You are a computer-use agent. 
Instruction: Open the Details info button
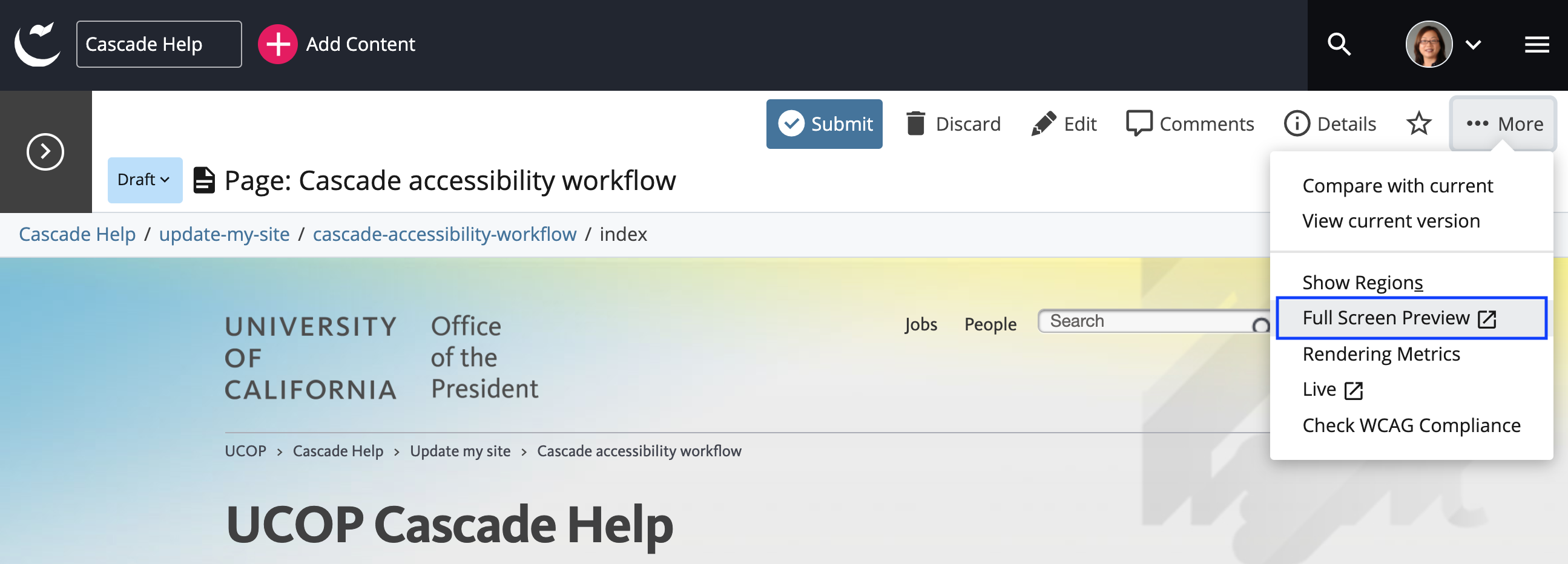[1330, 124]
